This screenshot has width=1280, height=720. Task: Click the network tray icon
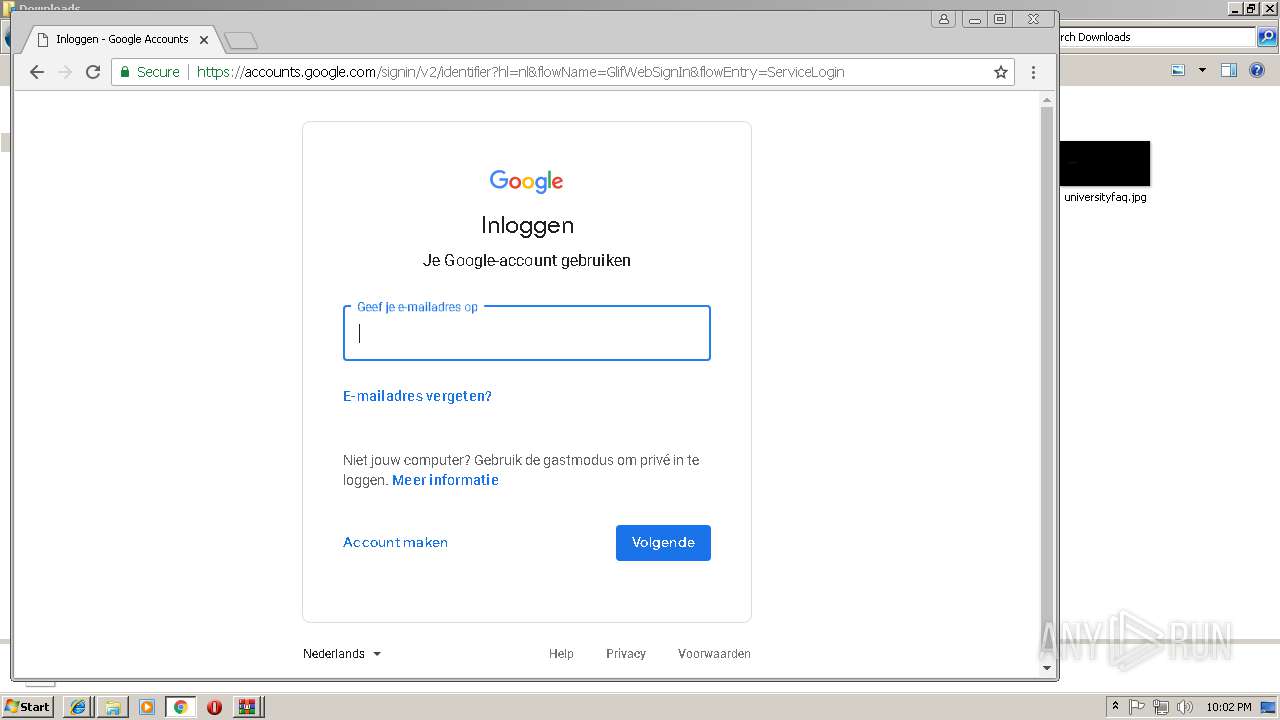pos(1161,707)
